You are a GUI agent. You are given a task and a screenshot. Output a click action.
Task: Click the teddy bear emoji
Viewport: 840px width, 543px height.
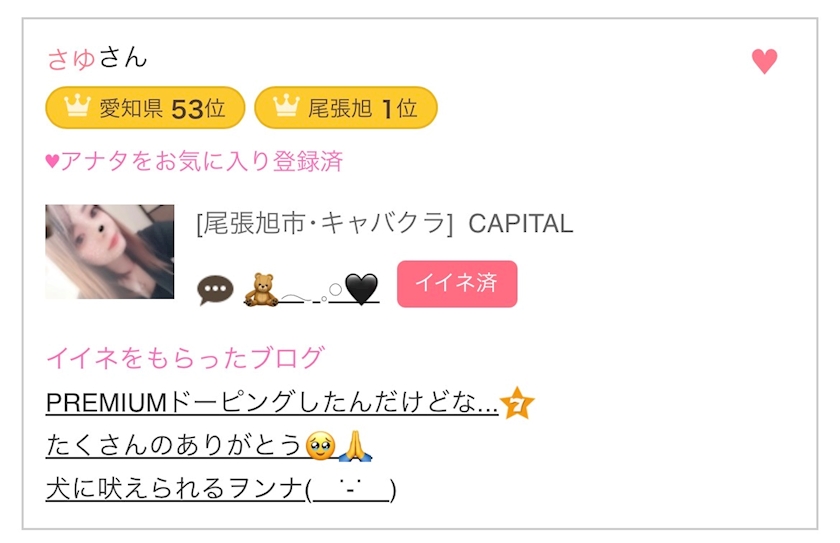tap(260, 289)
